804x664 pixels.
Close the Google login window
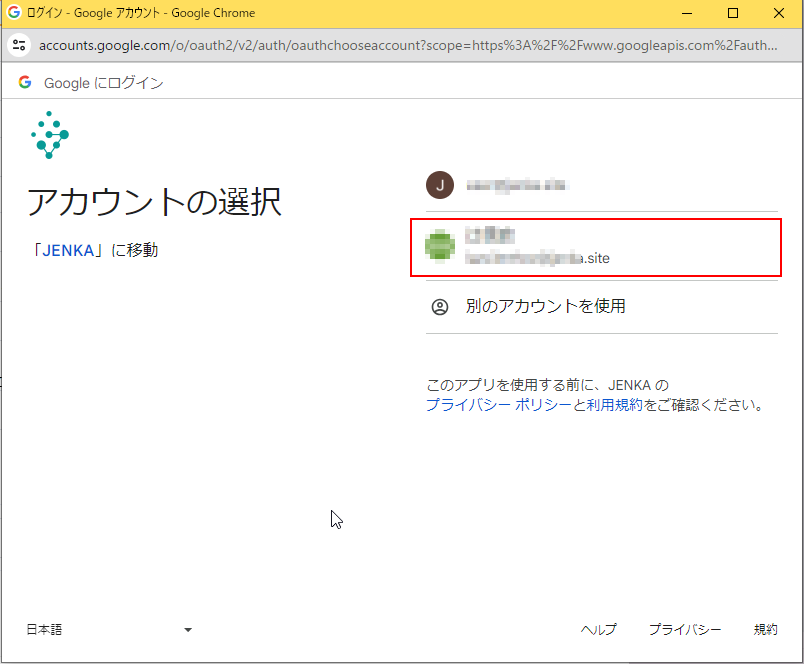point(778,13)
